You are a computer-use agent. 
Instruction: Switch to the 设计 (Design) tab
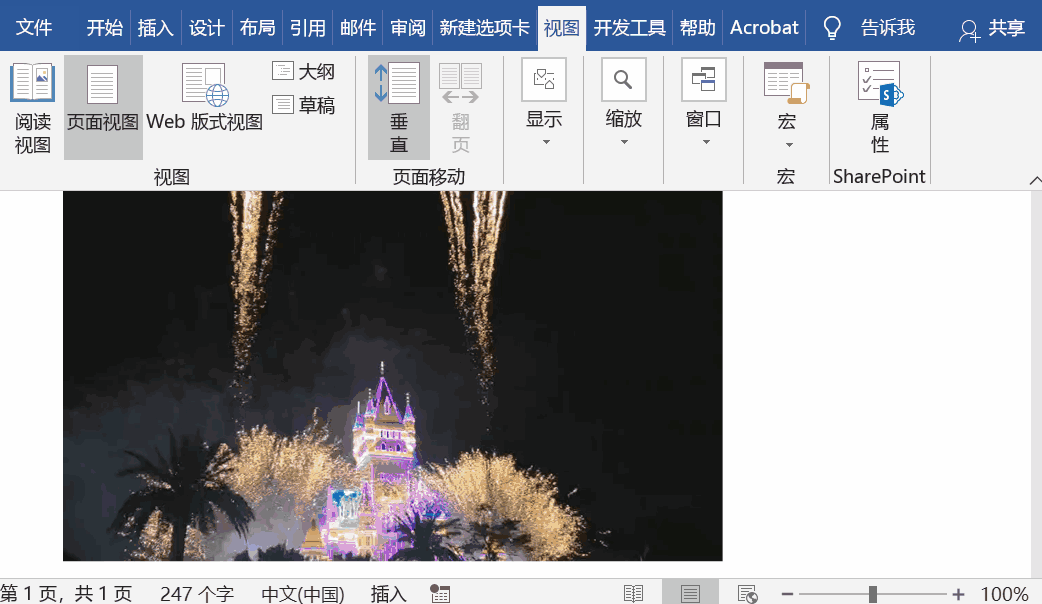coord(206,28)
